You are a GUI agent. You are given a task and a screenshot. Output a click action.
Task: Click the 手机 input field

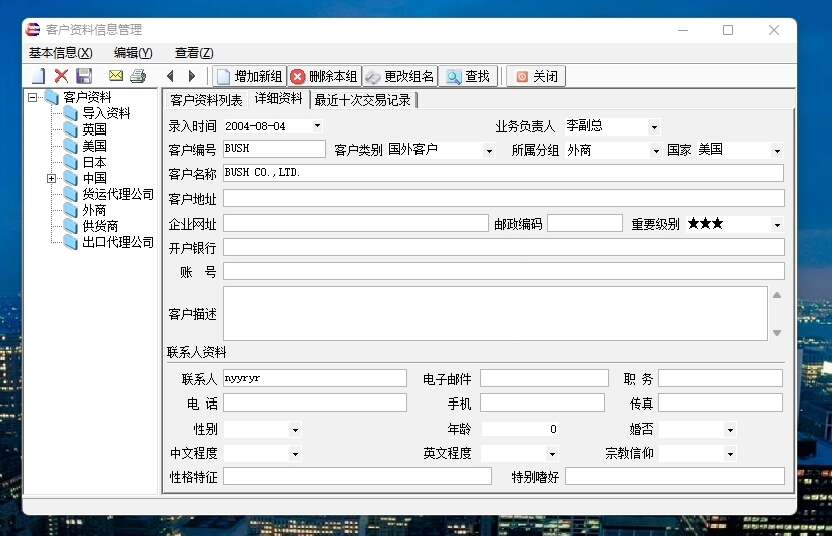pyautogui.click(x=542, y=403)
